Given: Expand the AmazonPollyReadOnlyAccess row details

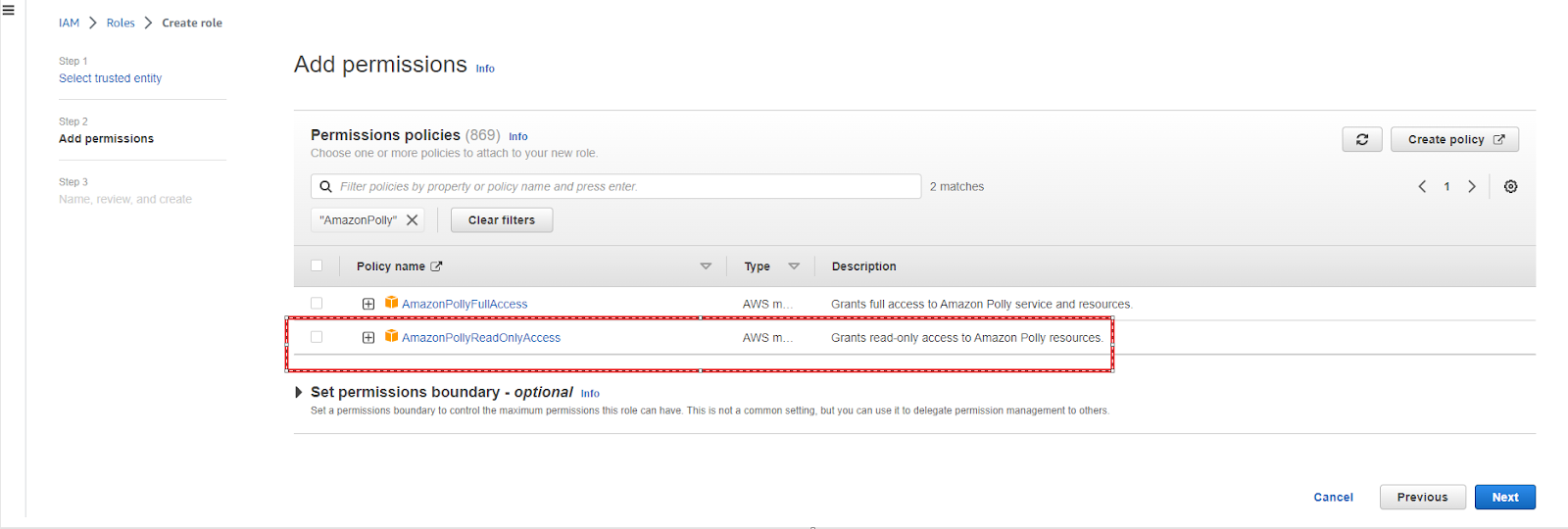Looking at the screenshot, I should click(x=368, y=337).
